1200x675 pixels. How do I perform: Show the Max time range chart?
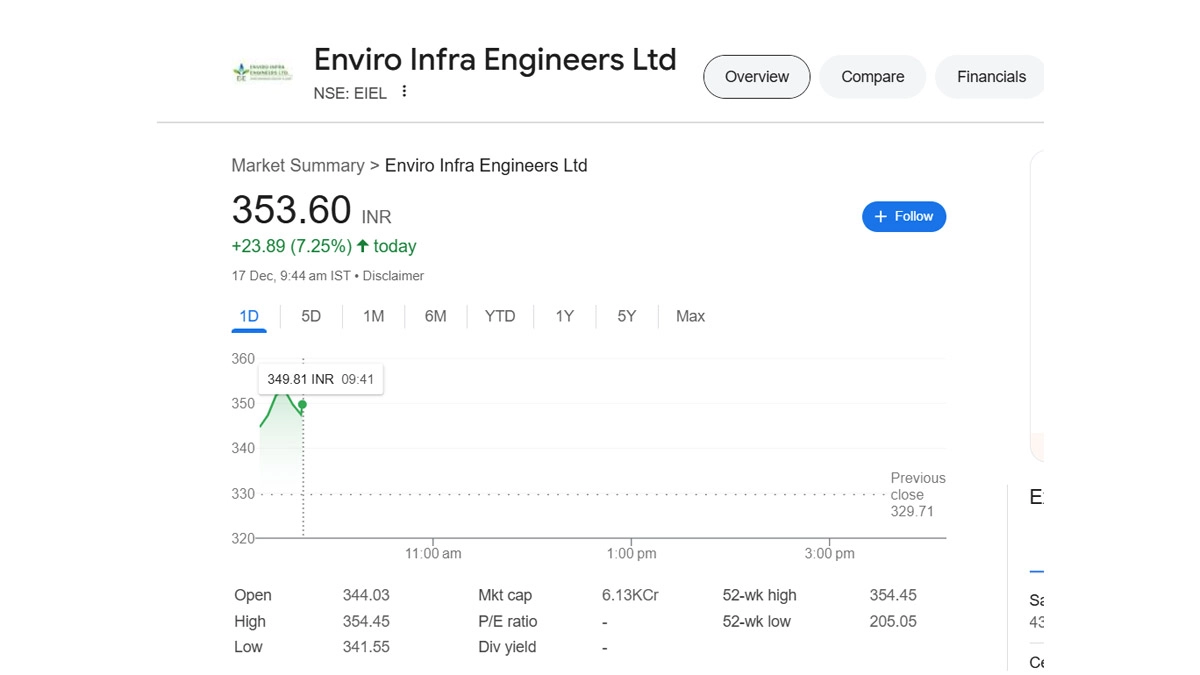pyautogui.click(x=690, y=317)
